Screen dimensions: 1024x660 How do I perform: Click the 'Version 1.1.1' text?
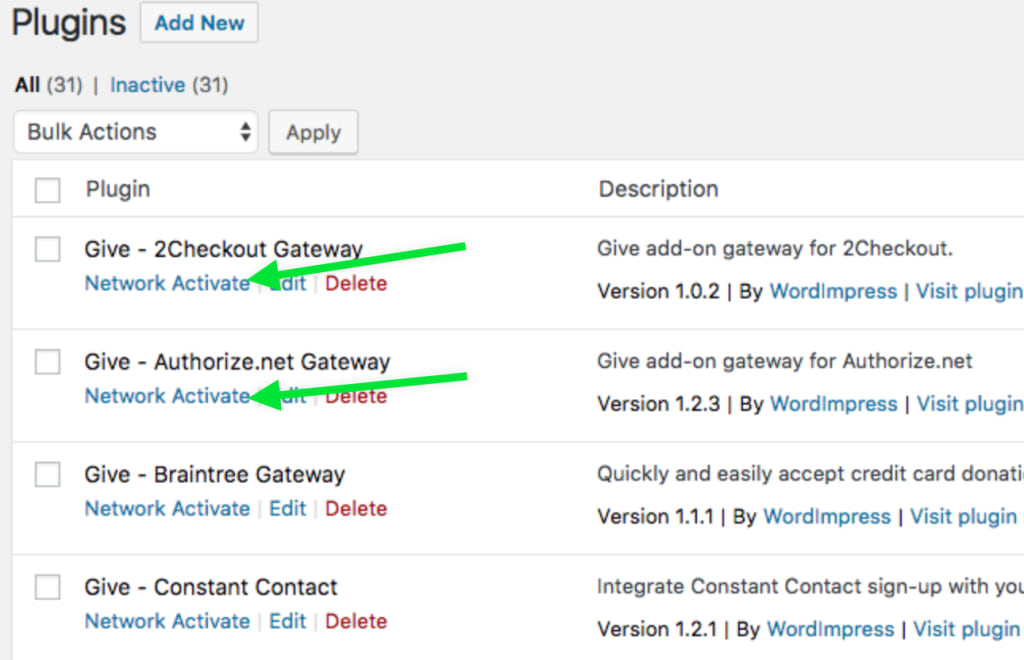656,516
